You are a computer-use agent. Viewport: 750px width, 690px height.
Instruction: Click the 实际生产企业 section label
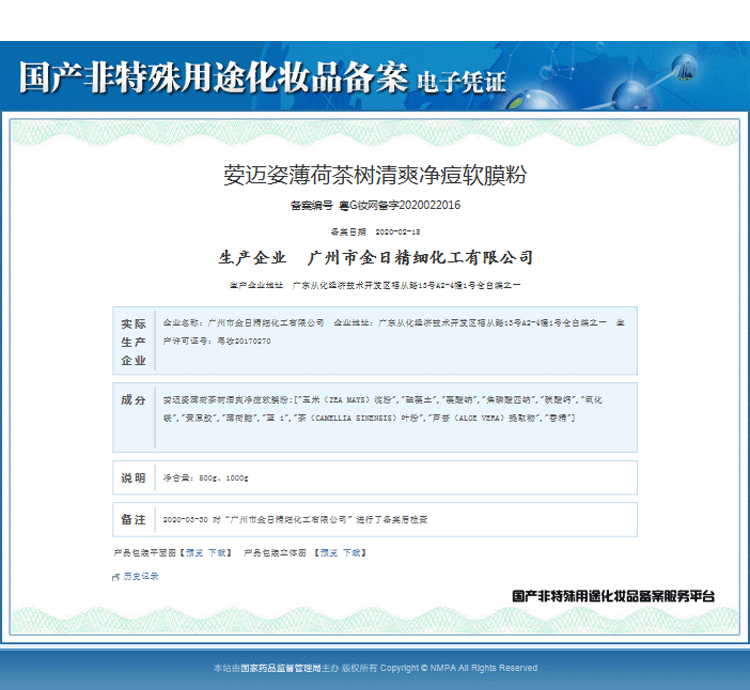point(133,342)
